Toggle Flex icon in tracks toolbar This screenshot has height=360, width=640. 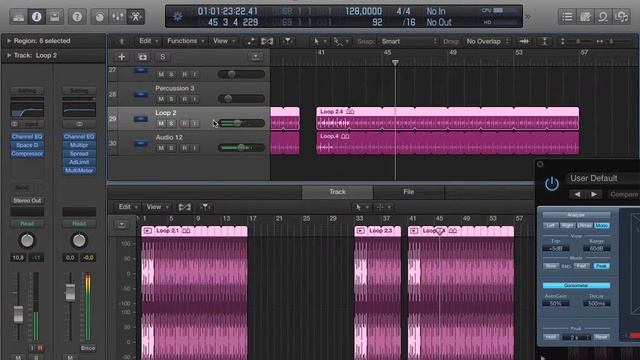tap(267, 41)
